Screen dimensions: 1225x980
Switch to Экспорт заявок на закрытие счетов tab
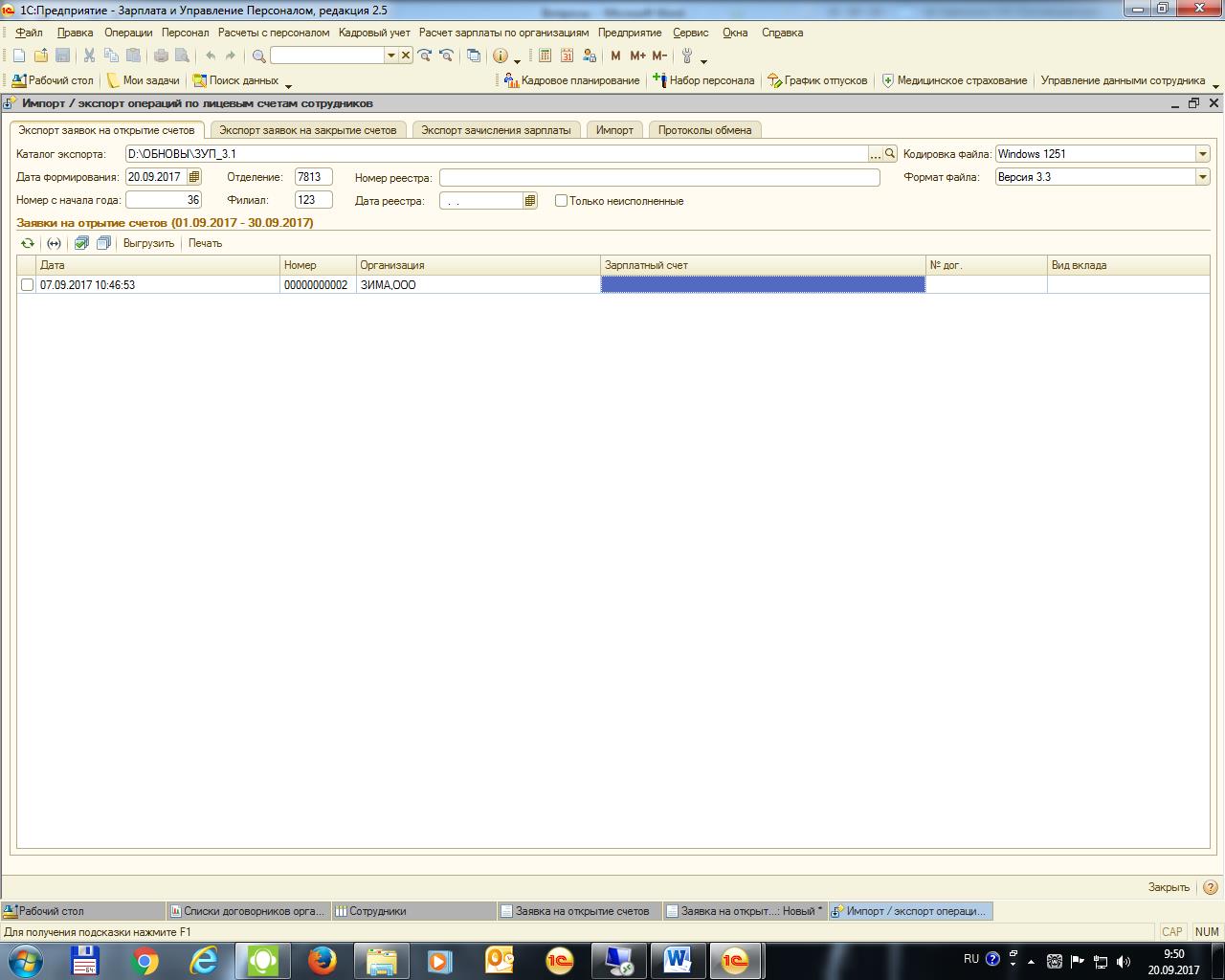(x=307, y=130)
